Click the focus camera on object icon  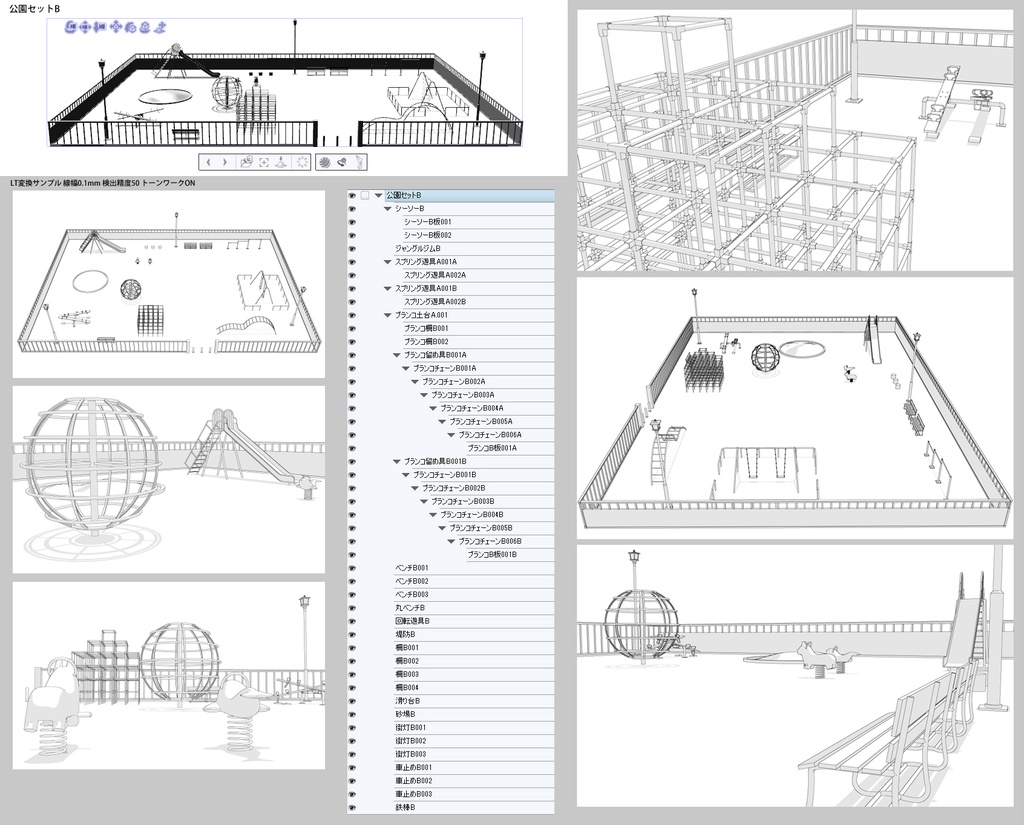[x=264, y=162]
